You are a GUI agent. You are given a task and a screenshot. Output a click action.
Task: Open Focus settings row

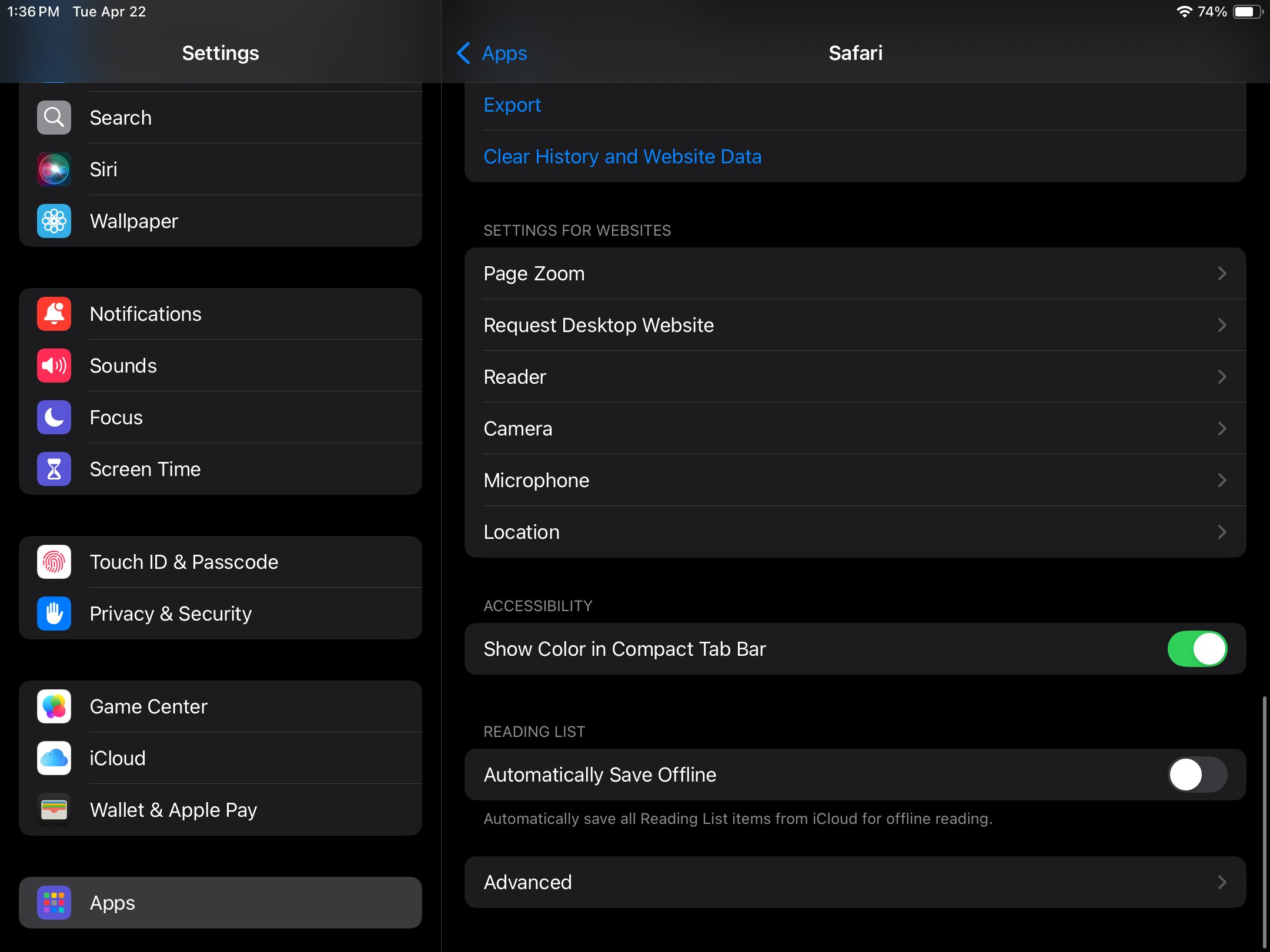(220, 417)
